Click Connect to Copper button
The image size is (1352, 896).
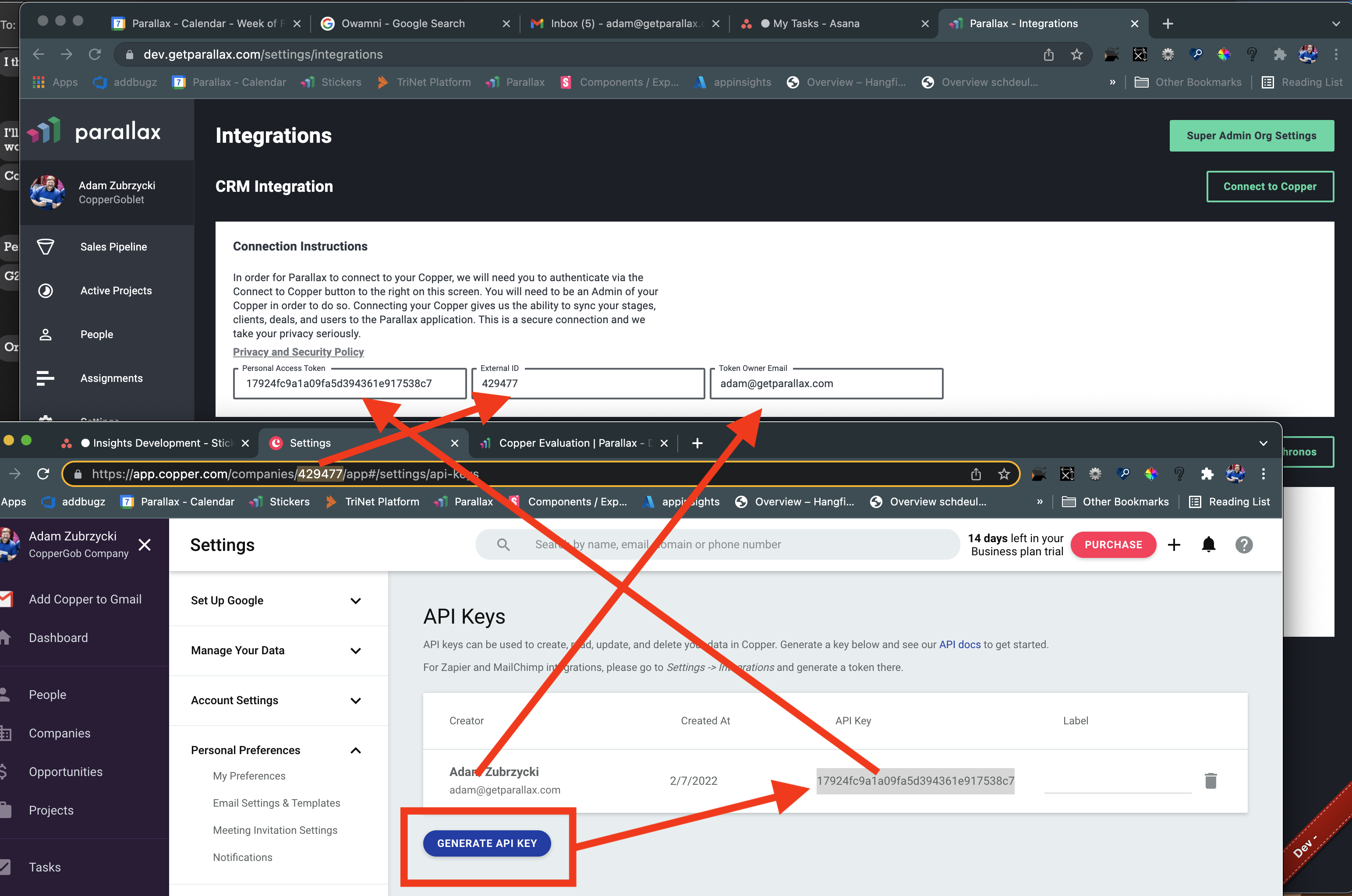pyautogui.click(x=1270, y=186)
